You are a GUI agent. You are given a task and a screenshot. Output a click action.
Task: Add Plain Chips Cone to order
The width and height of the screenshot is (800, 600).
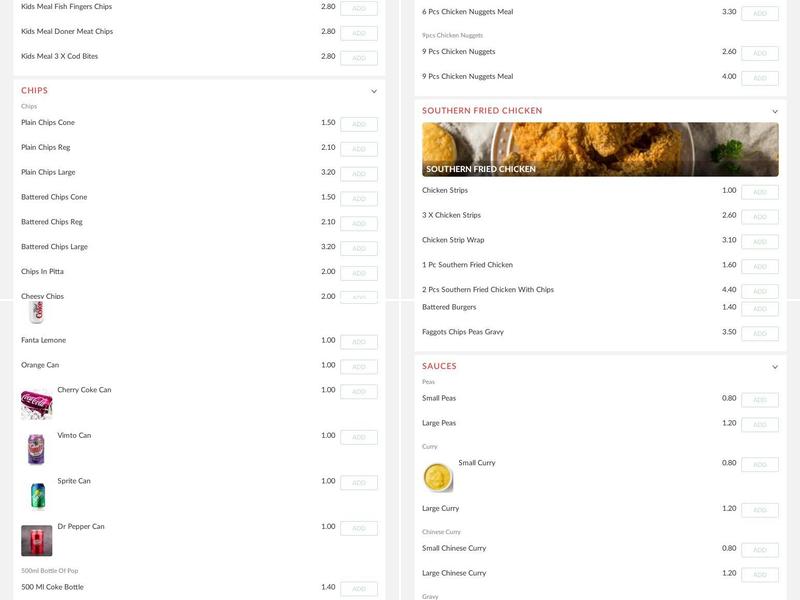pyautogui.click(x=359, y=124)
